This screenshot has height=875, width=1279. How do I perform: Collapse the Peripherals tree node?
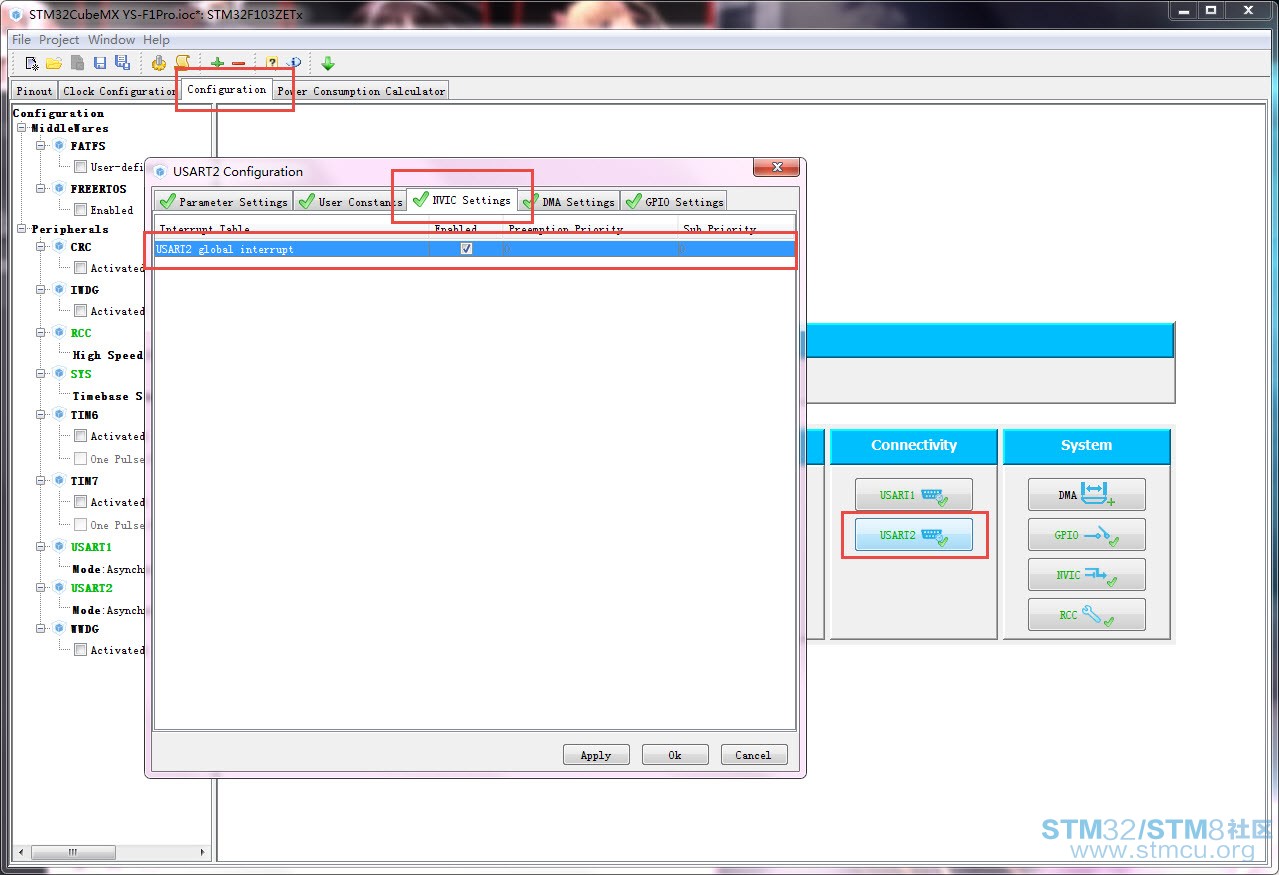tap(21, 229)
